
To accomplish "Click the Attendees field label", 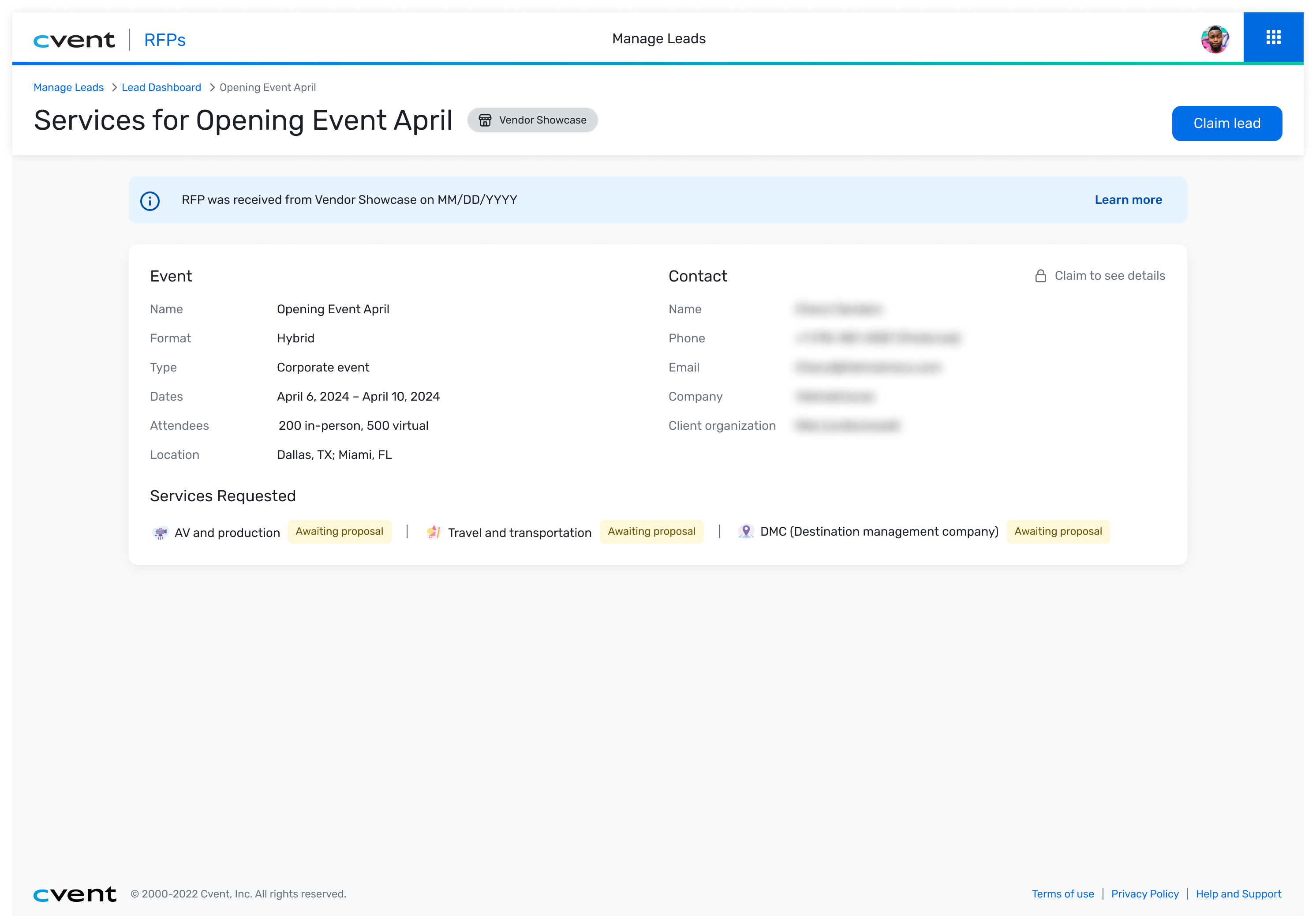I will click(x=179, y=426).
